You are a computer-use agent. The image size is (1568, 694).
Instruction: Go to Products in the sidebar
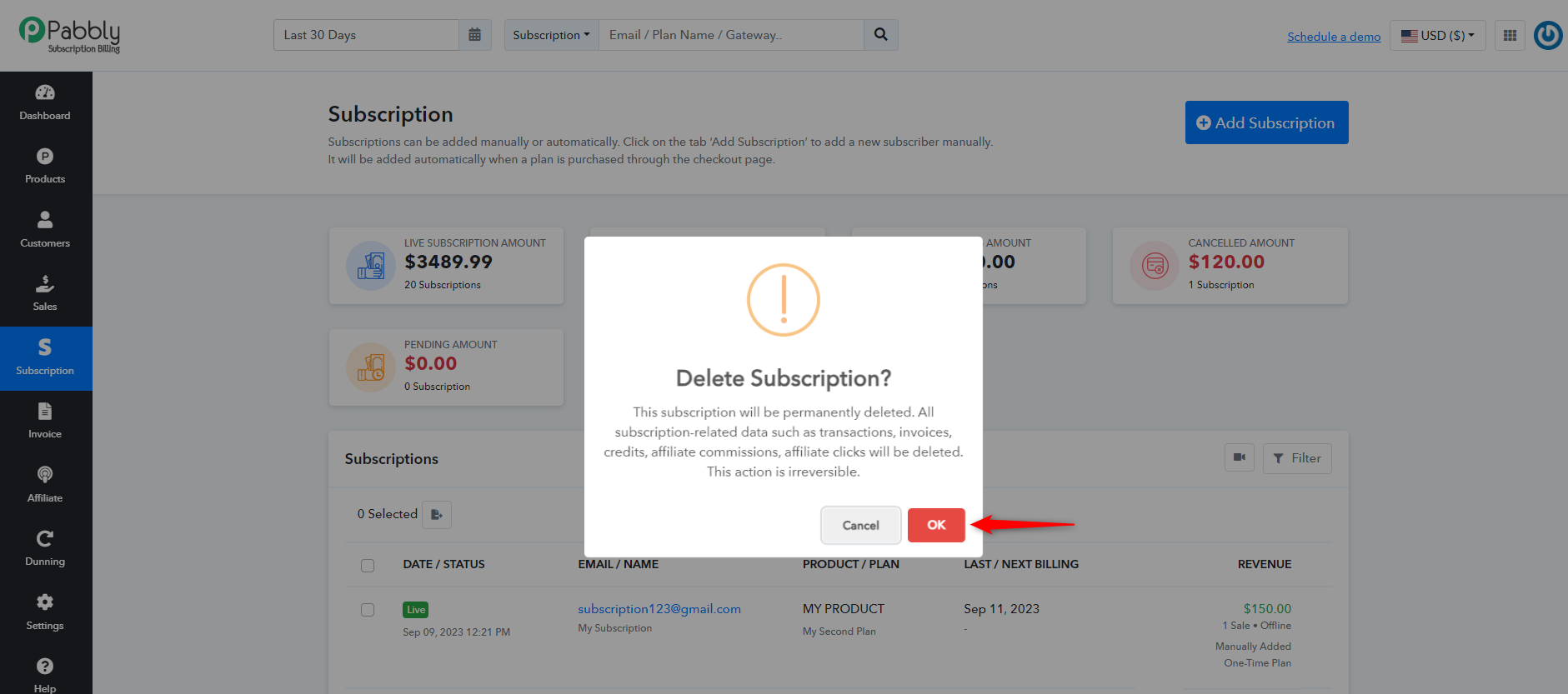[45, 167]
